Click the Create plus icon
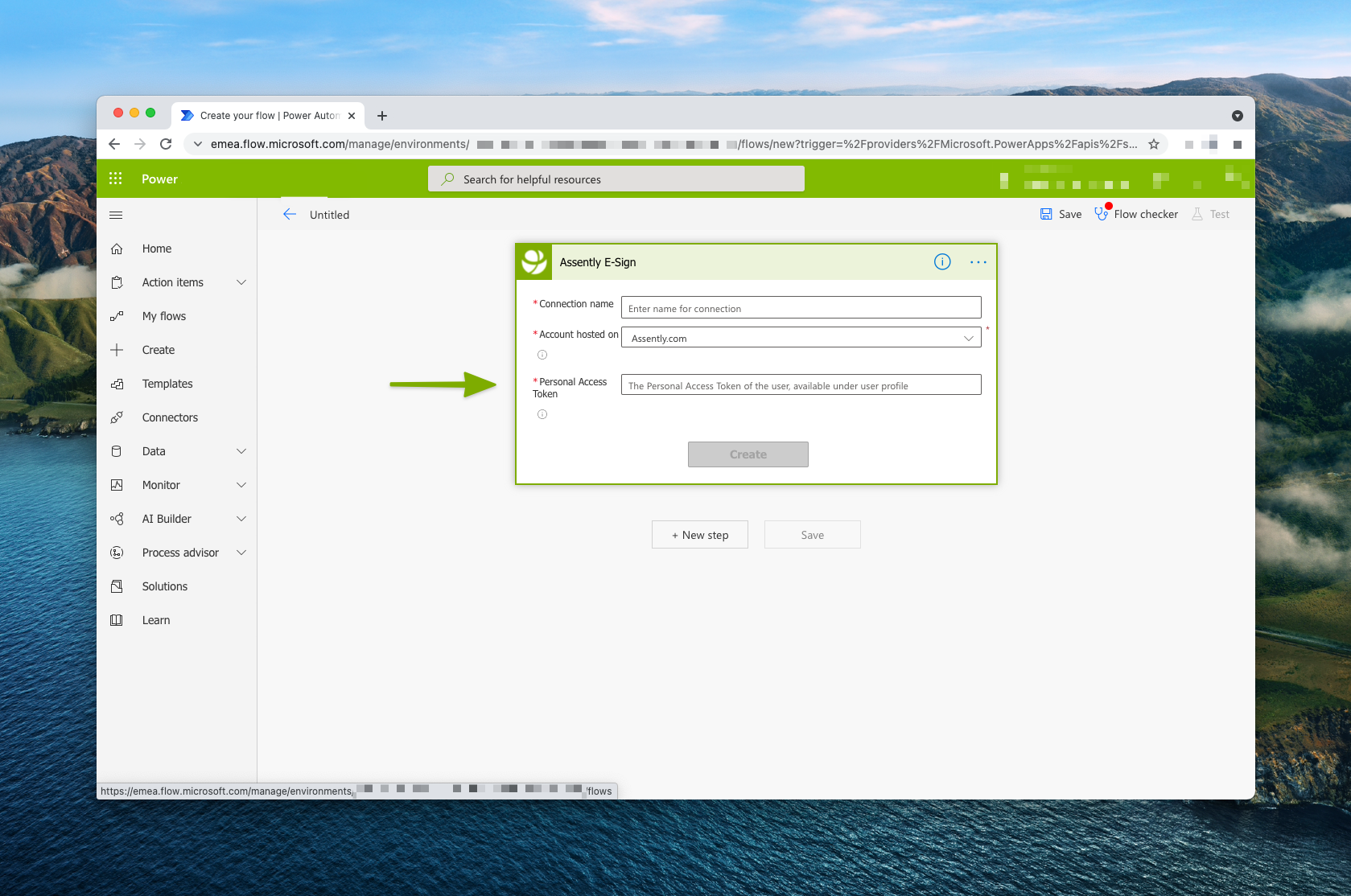The image size is (1351, 896). pos(117,350)
